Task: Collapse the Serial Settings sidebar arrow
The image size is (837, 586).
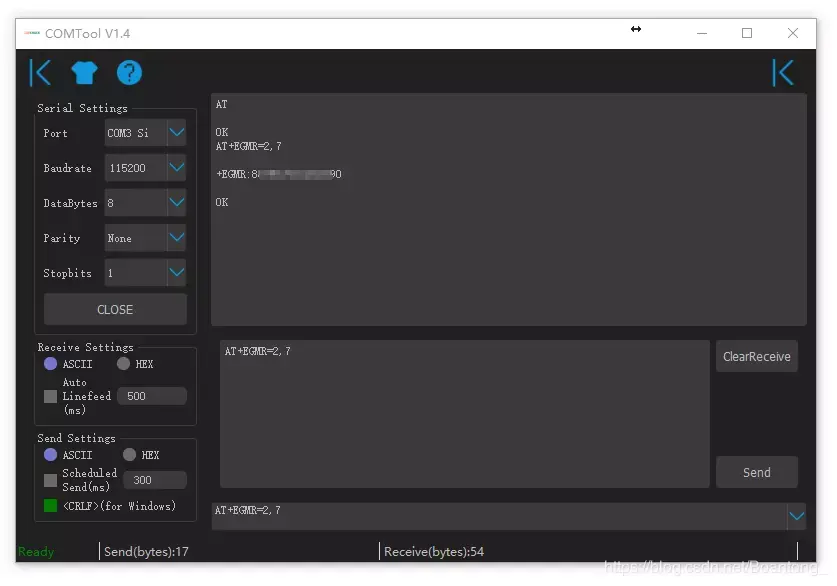Action: (39, 72)
